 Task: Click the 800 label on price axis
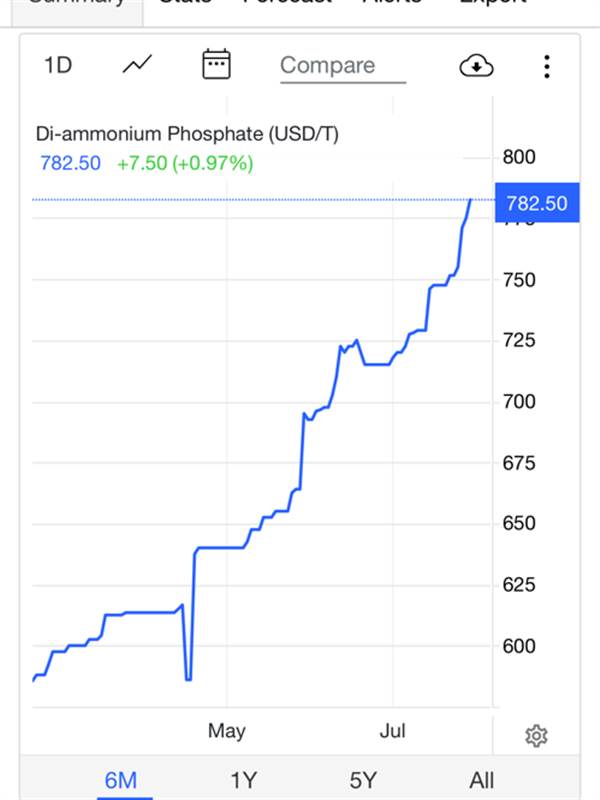tap(519, 157)
